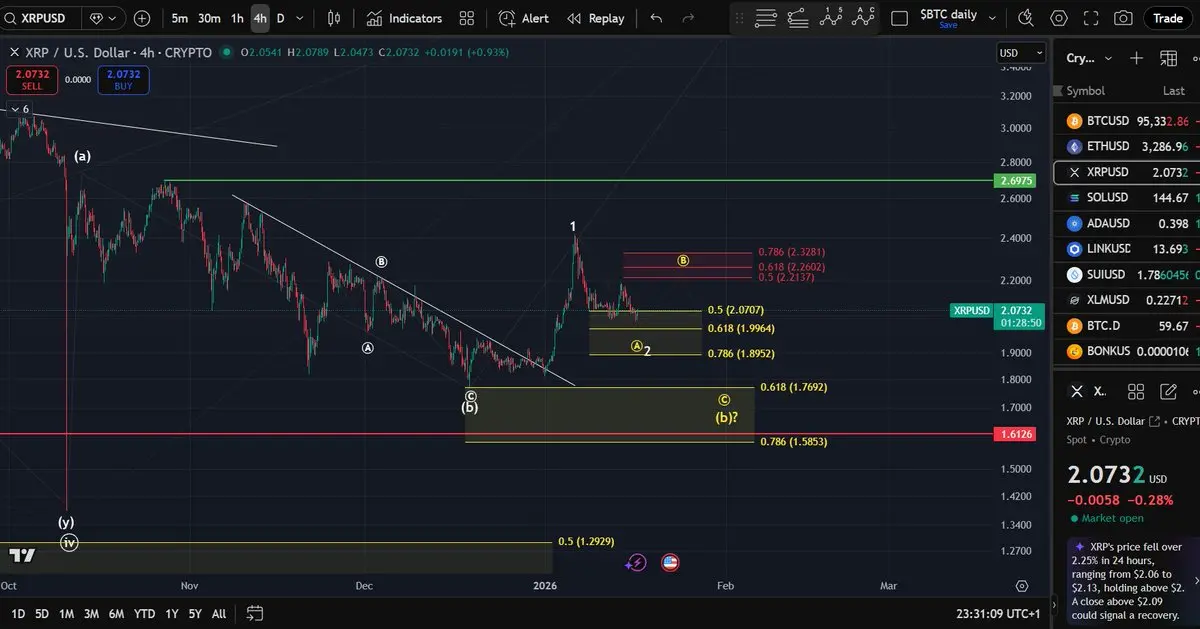Set date range to 6M

(x=116, y=613)
